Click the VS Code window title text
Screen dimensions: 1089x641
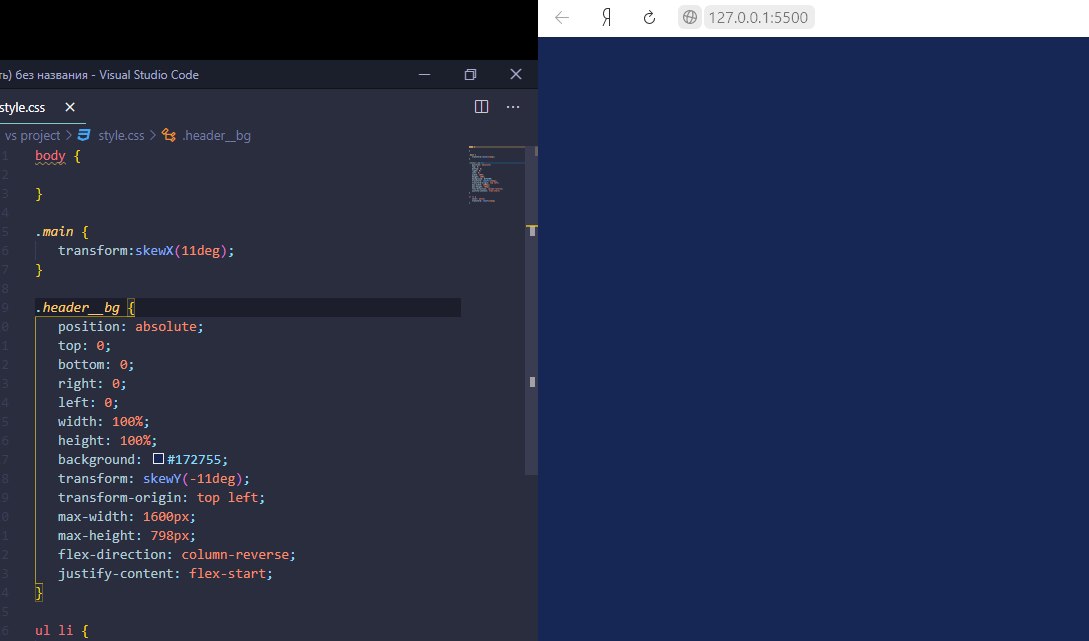(99, 74)
